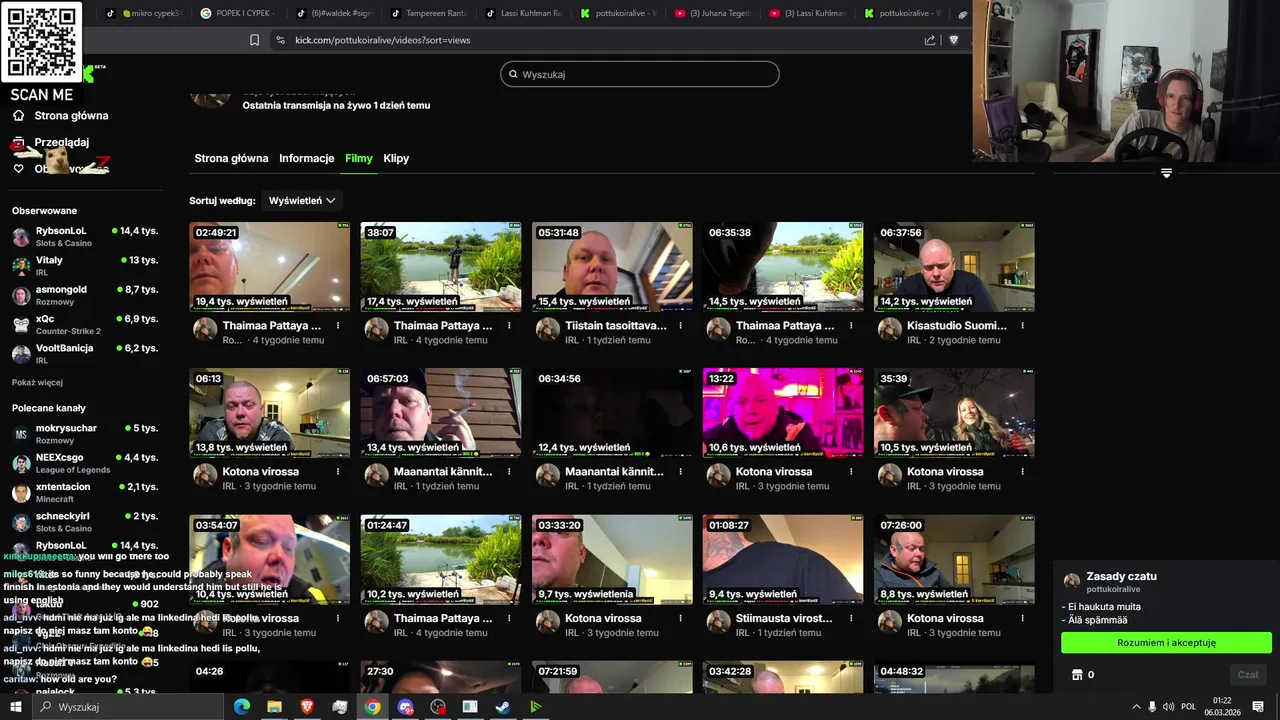The height and width of the screenshot is (720, 1280).
Task: Open schneckyirl channel in recommended list
Action: (x=84, y=522)
